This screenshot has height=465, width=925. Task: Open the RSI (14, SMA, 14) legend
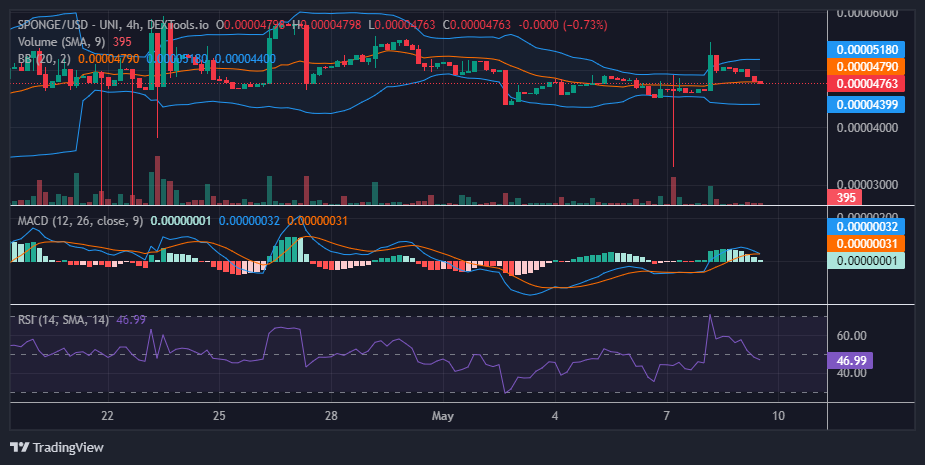point(63,320)
